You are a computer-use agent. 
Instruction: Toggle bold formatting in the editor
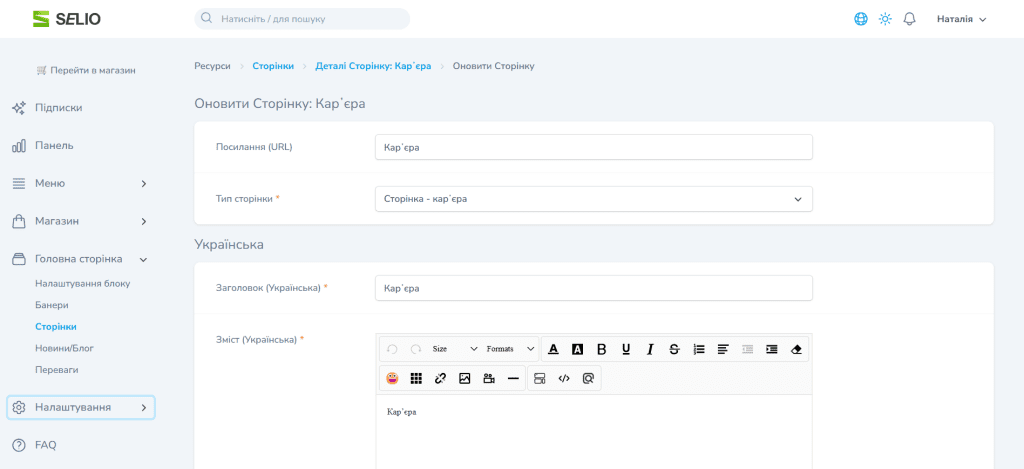[x=602, y=349]
